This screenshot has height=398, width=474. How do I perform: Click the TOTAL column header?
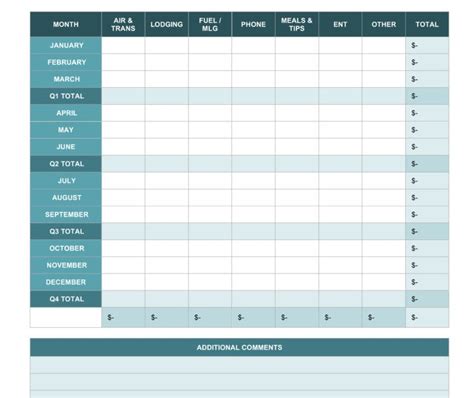pos(427,24)
